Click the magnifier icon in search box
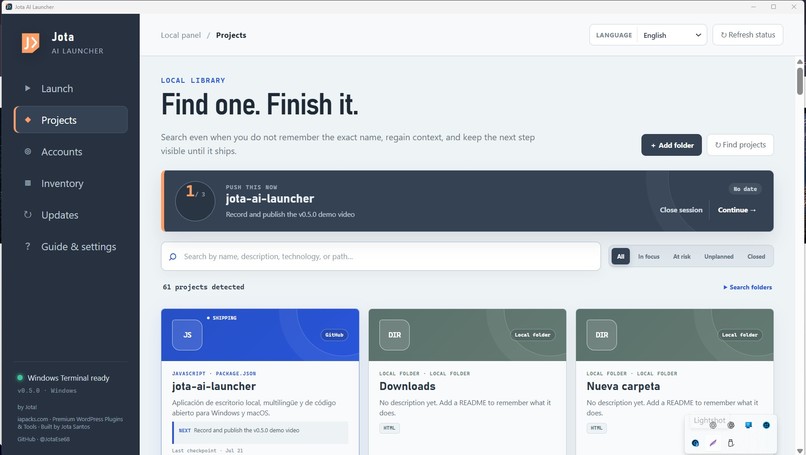 [173, 257]
